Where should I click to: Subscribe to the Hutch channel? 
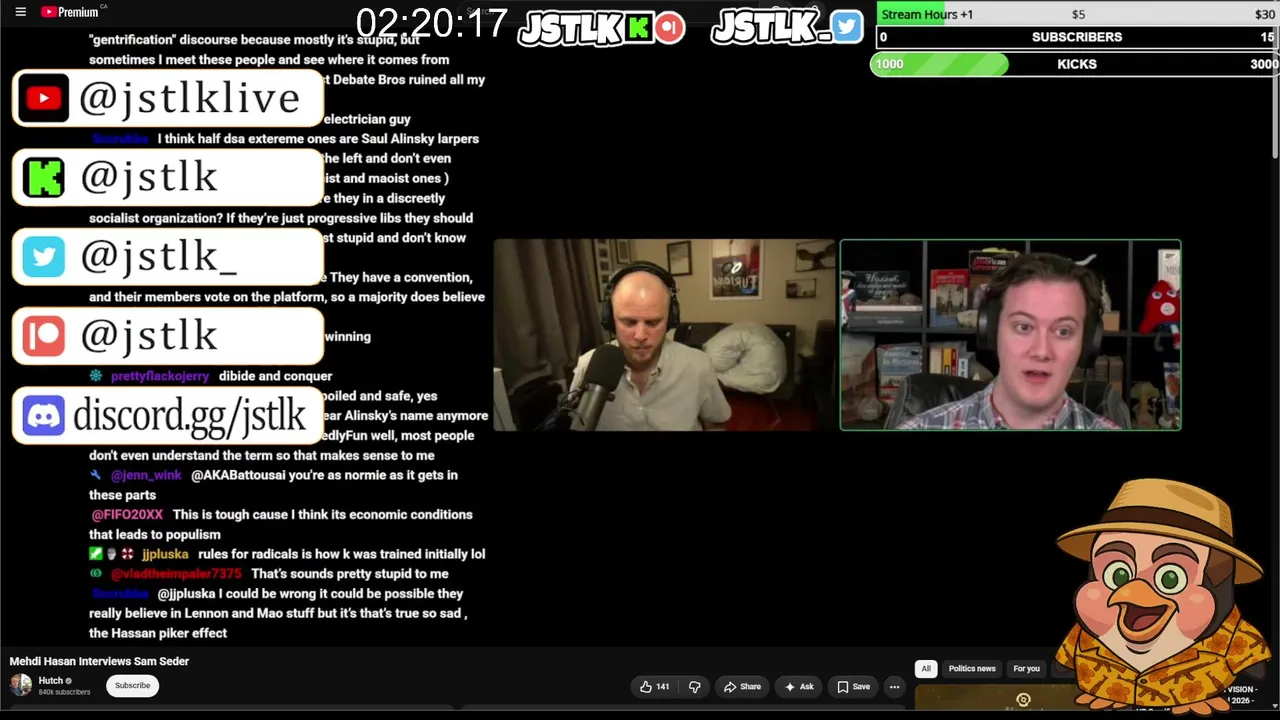(x=132, y=686)
